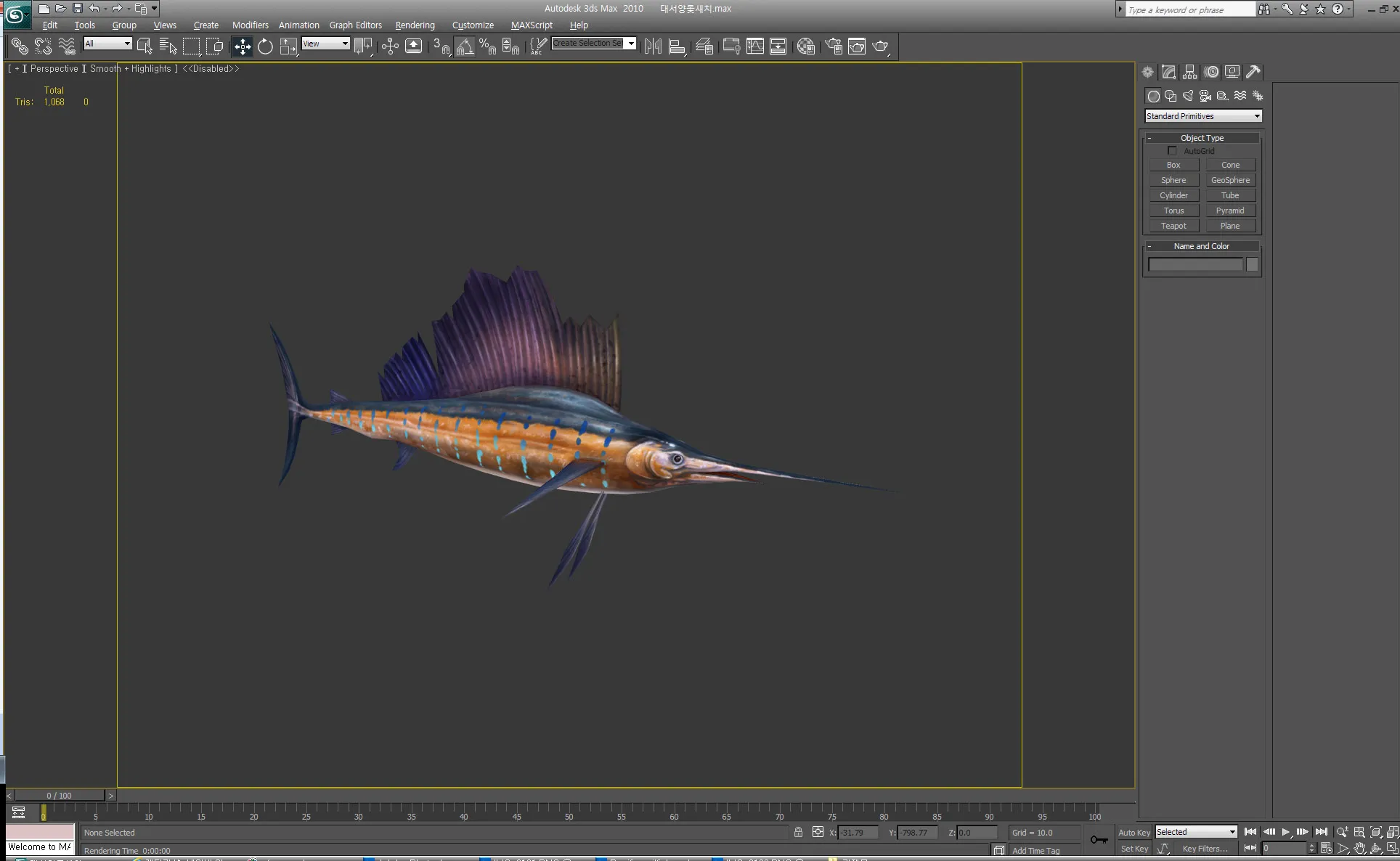Enable the AutoGrid checkbox
The image size is (1400, 861).
tap(1172, 151)
